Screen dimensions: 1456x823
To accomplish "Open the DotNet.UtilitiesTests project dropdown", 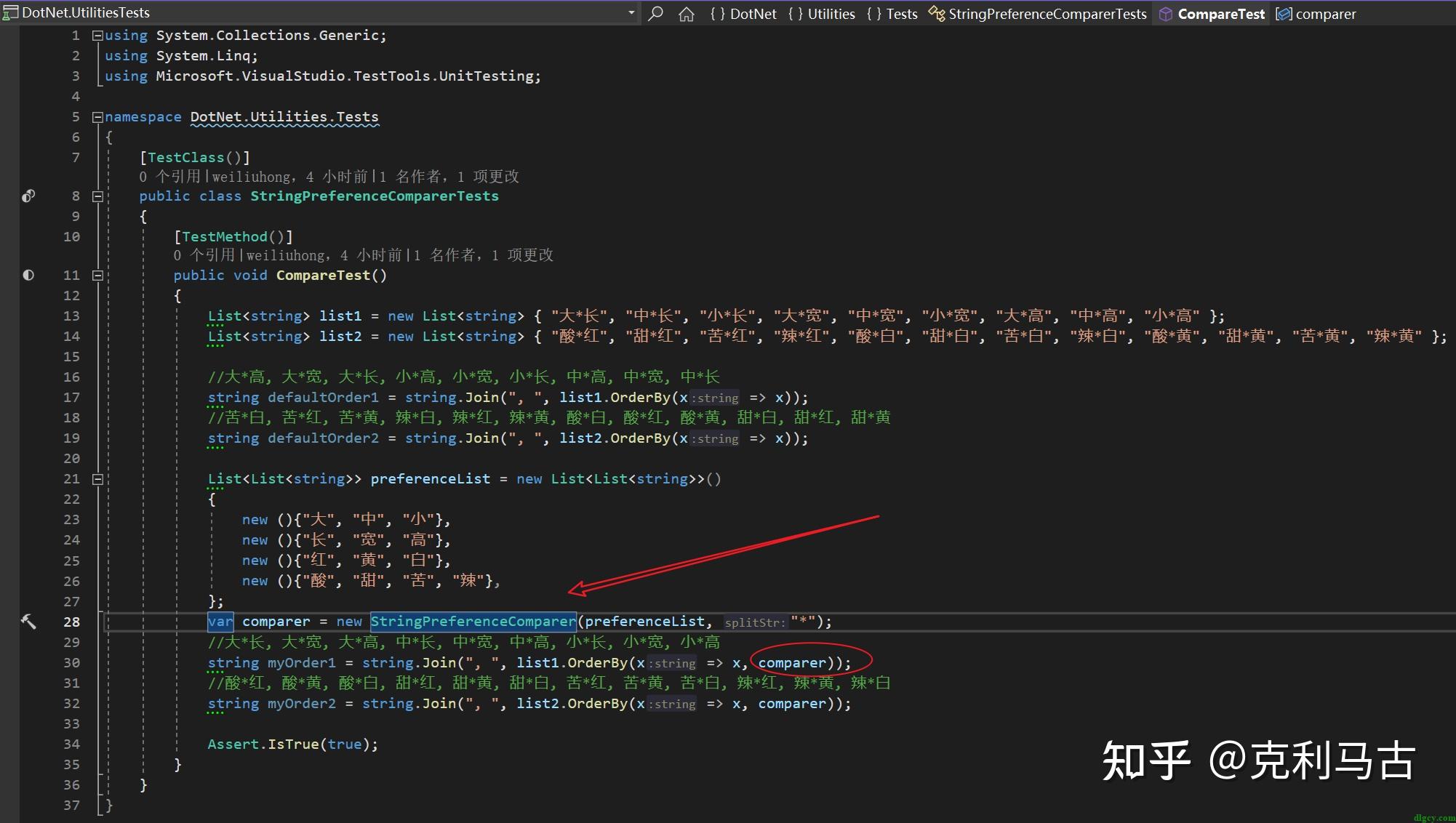I will pyautogui.click(x=631, y=13).
